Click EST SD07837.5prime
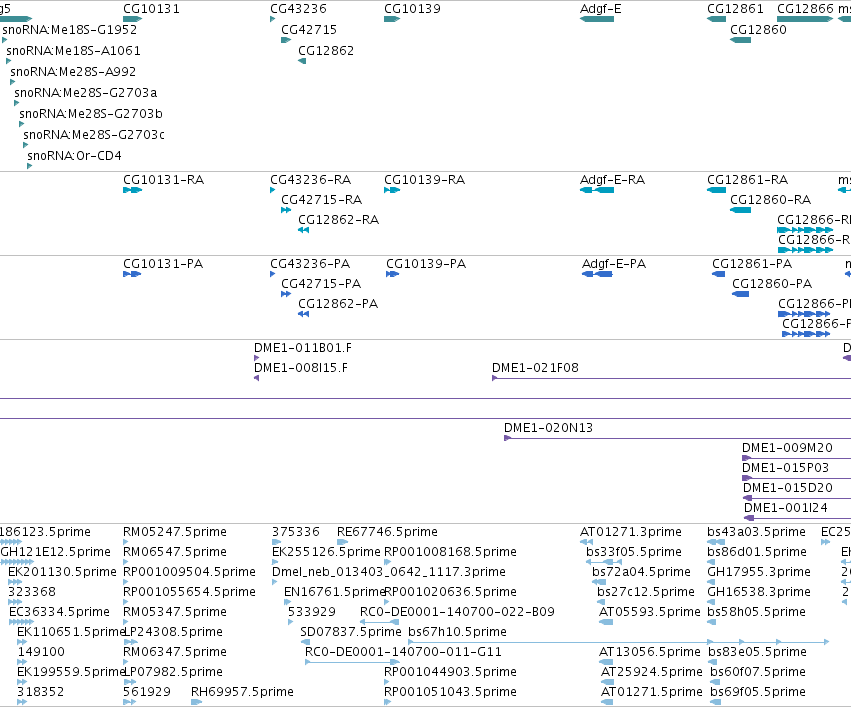Screen dimensions: 851x707 (x=351, y=632)
